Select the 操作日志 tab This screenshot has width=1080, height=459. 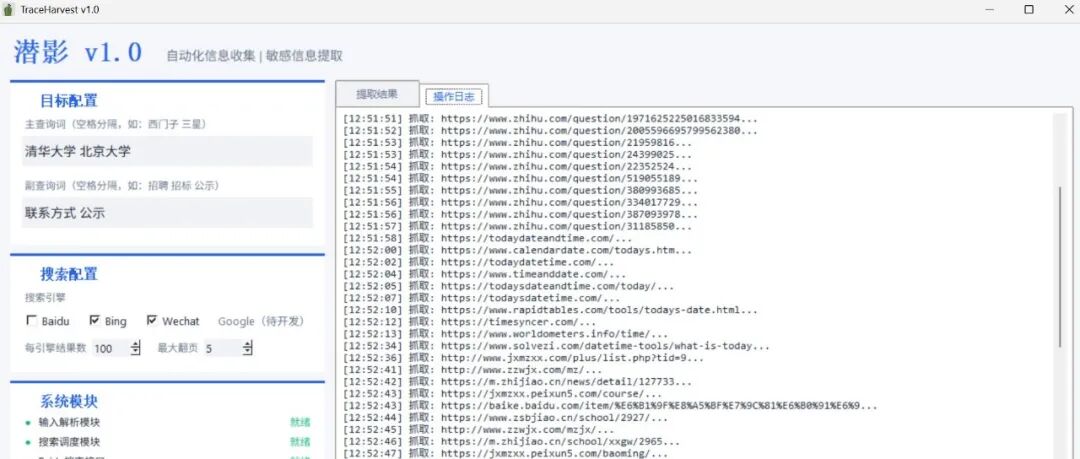tap(453, 96)
